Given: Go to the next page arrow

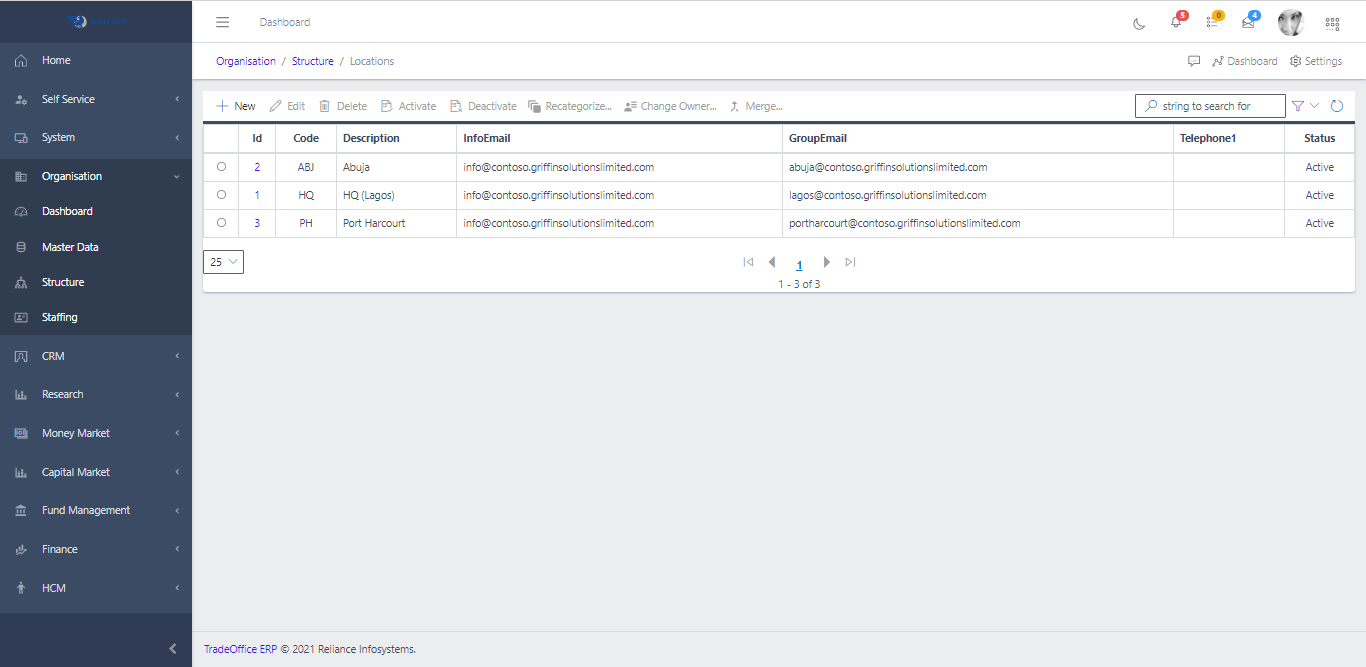Looking at the screenshot, I should pos(826,262).
